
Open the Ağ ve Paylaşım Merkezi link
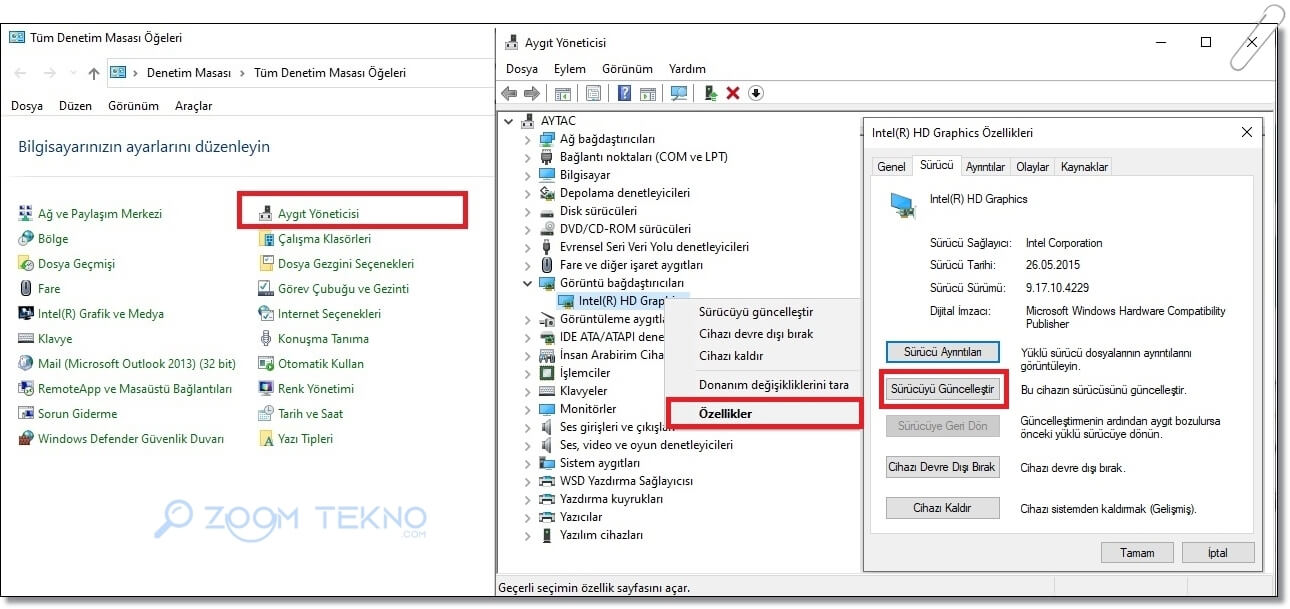click(x=100, y=214)
